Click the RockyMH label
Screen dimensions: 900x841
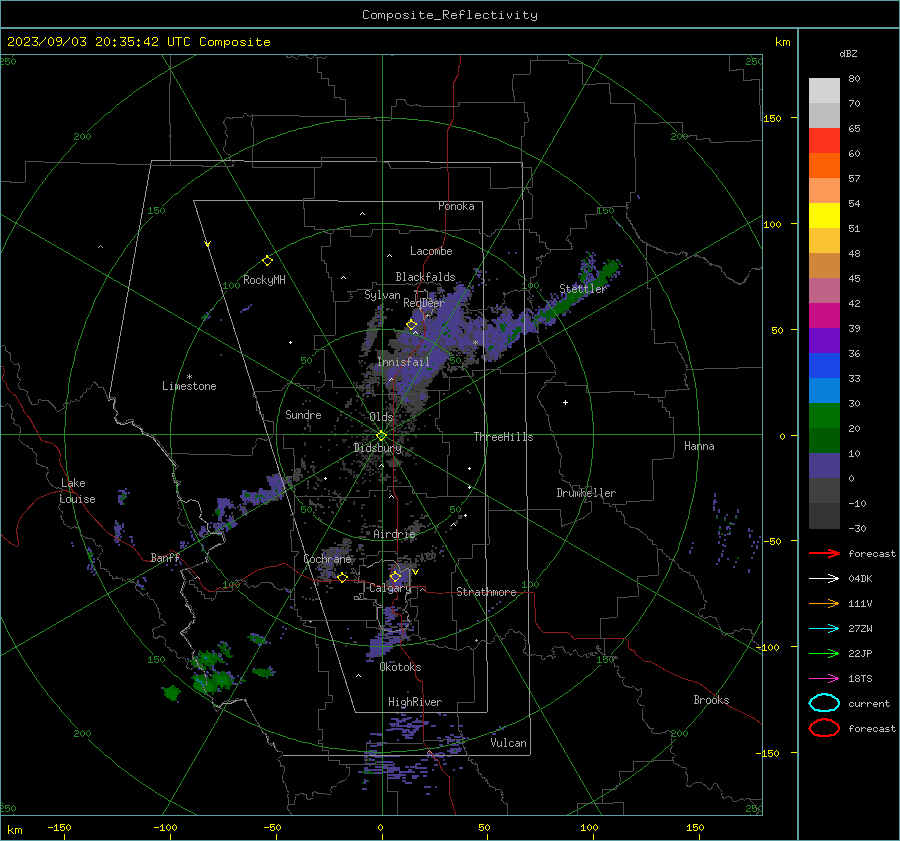tap(264, 280)
